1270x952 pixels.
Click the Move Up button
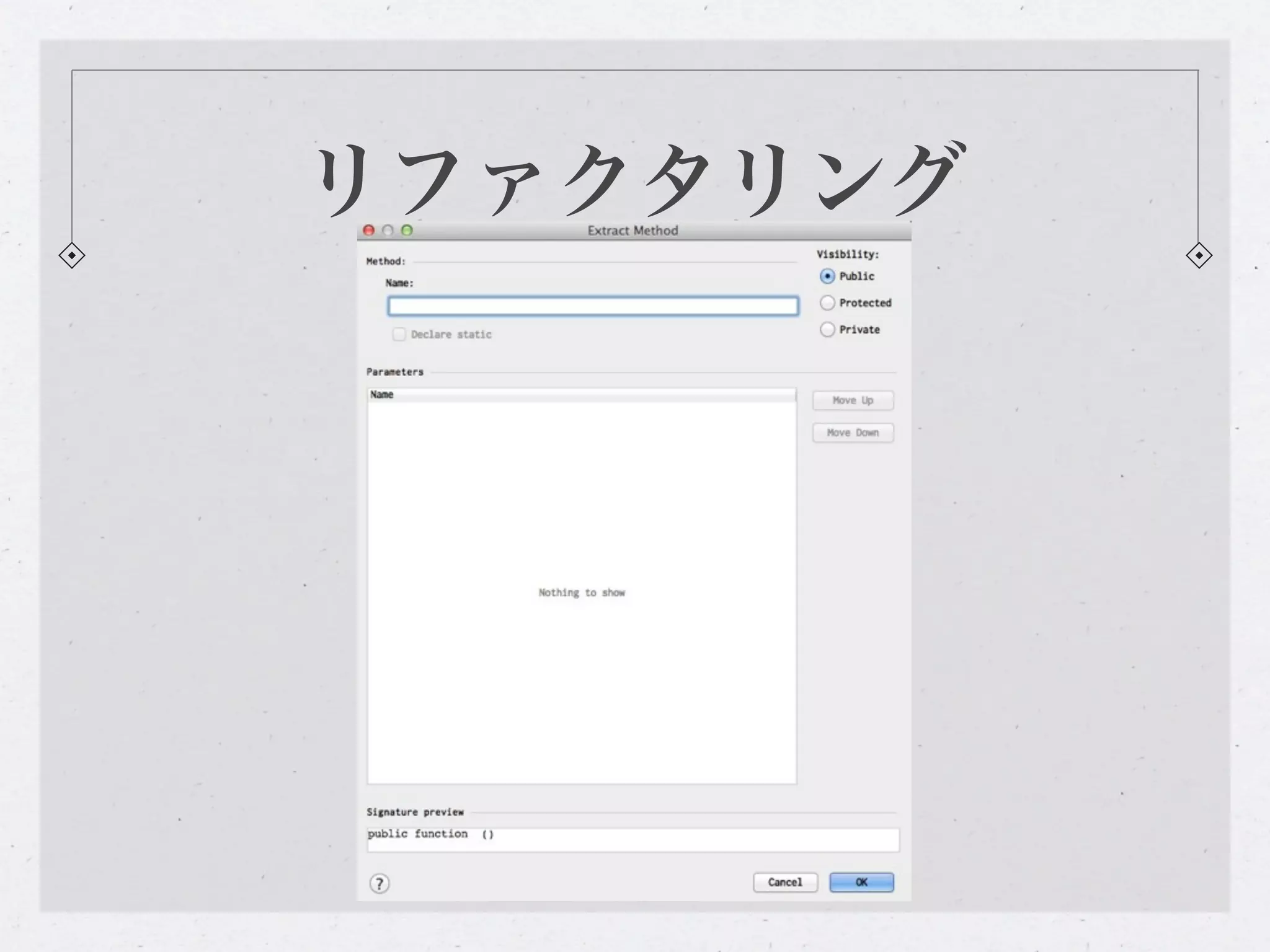click(853, 400)
